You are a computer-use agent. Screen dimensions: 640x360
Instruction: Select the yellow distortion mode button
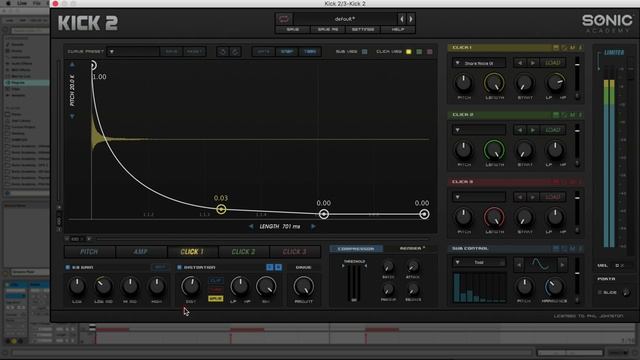(x=216, y=299)
